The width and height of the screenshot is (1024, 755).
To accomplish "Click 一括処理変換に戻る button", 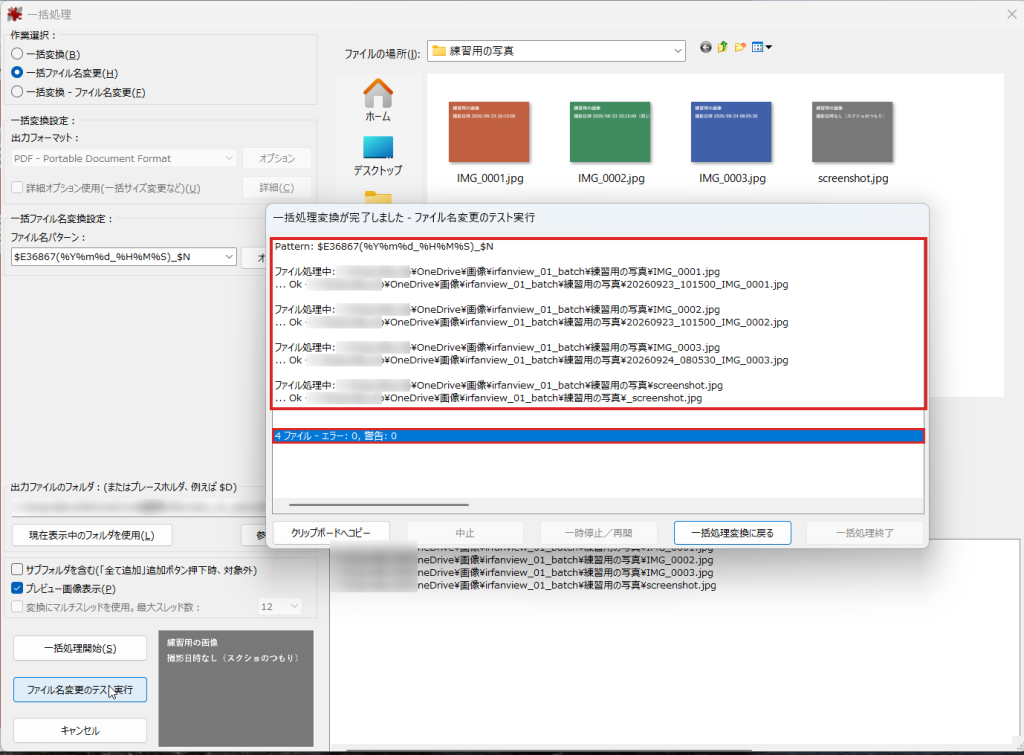I will [x=733, y=533].
